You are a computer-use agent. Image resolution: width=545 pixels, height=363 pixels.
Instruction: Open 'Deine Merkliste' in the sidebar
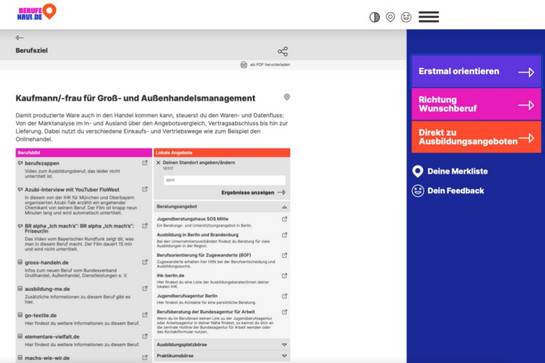pyautogui.click(x=450, y=171)
